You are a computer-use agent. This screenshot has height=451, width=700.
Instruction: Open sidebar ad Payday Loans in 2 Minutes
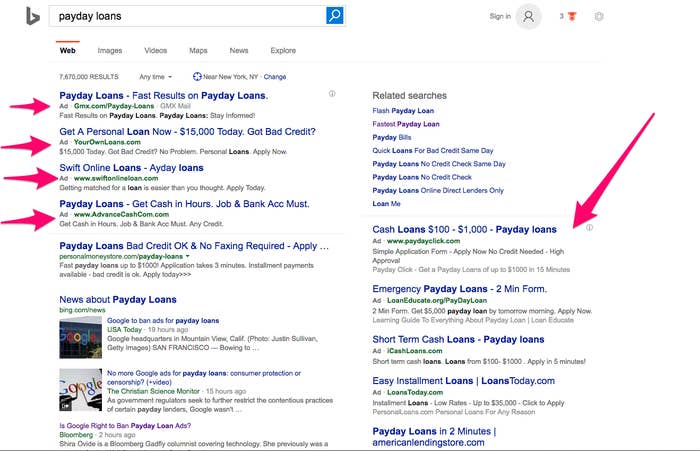pyautogui.click(x=434, y=437)
